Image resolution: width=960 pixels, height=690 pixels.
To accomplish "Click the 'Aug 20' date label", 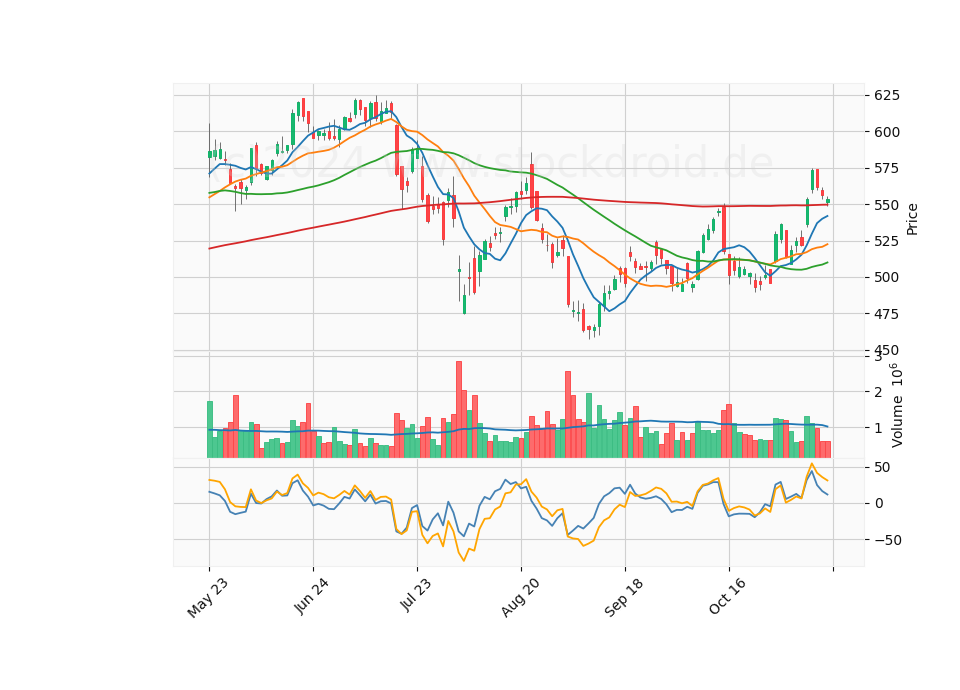I will pos(520,598).
